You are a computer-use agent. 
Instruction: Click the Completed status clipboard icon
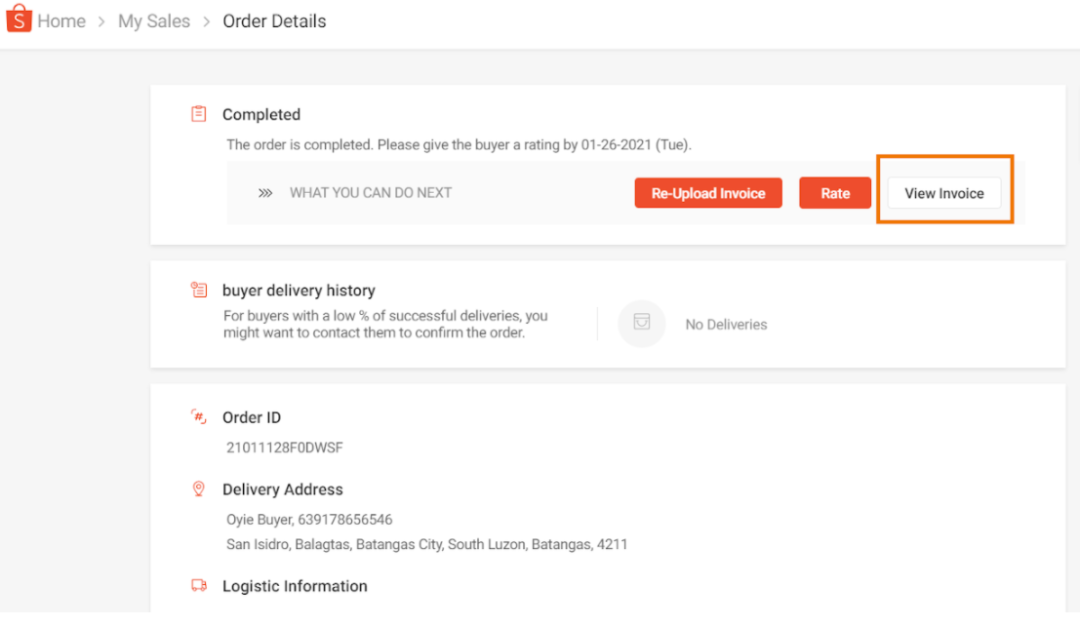click(199, 114)
